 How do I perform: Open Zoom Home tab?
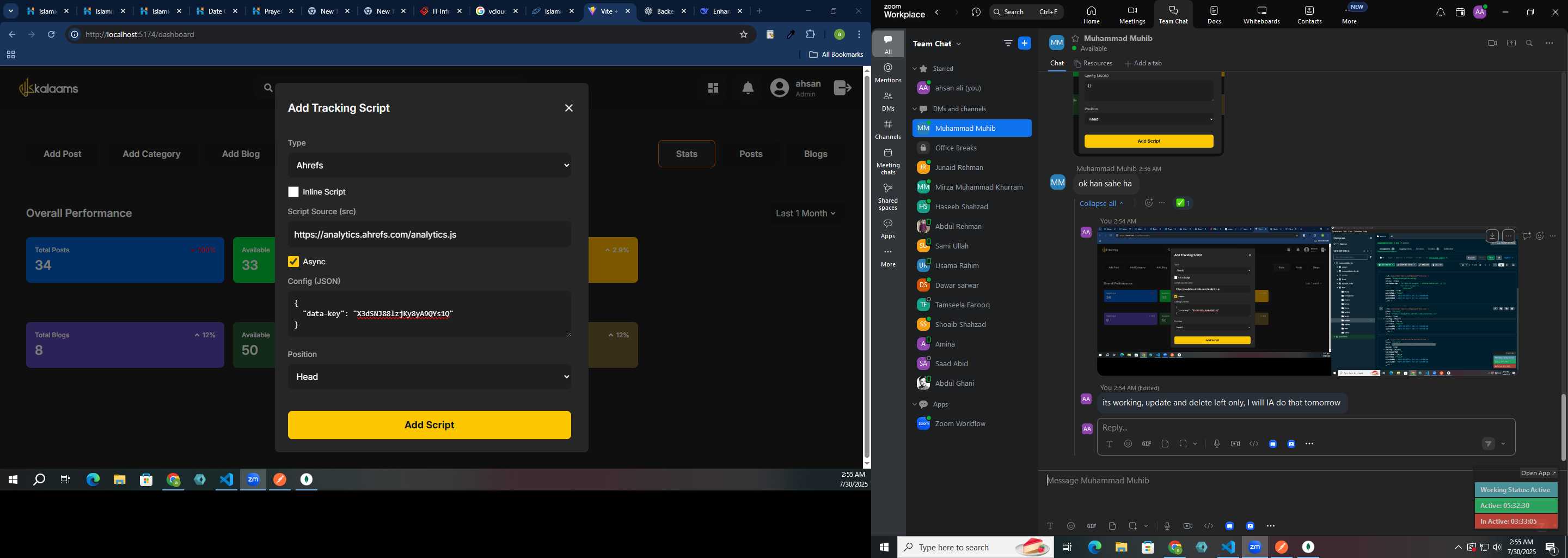[x=1092, y=15]
